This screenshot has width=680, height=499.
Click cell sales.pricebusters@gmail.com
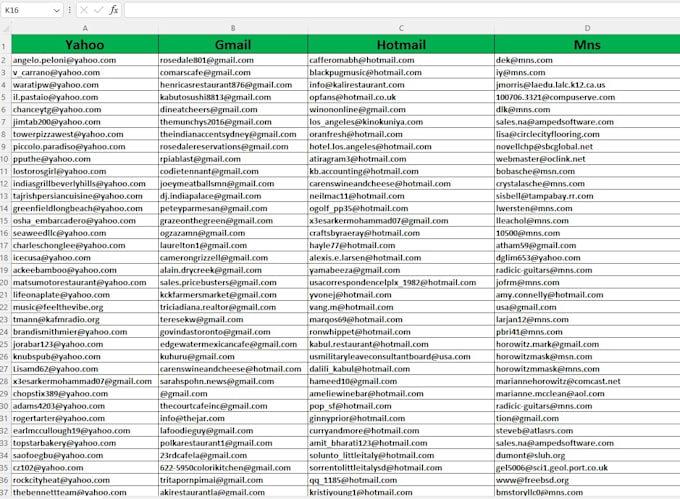point(233,283)
